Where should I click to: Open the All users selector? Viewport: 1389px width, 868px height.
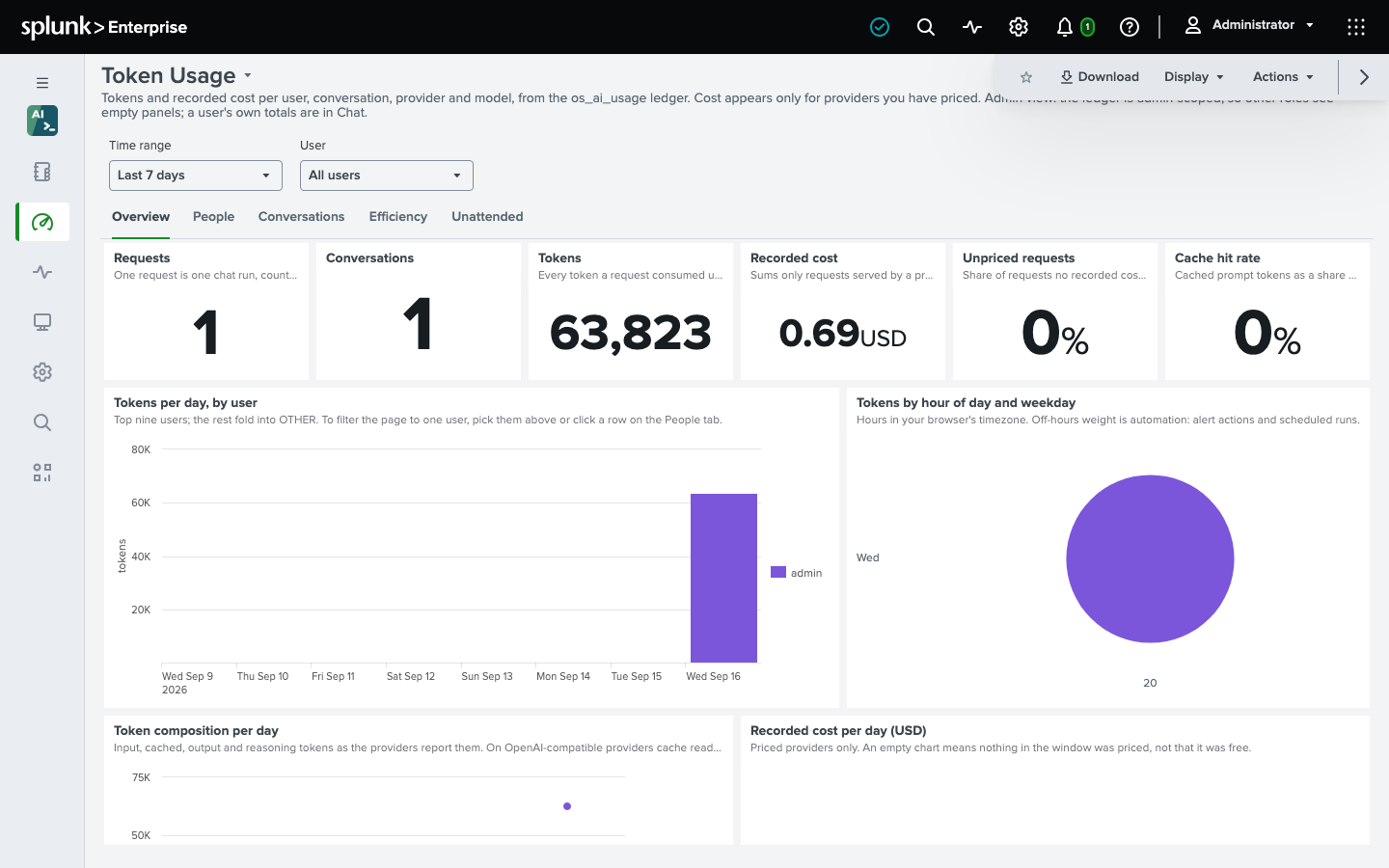click(387, 176)
